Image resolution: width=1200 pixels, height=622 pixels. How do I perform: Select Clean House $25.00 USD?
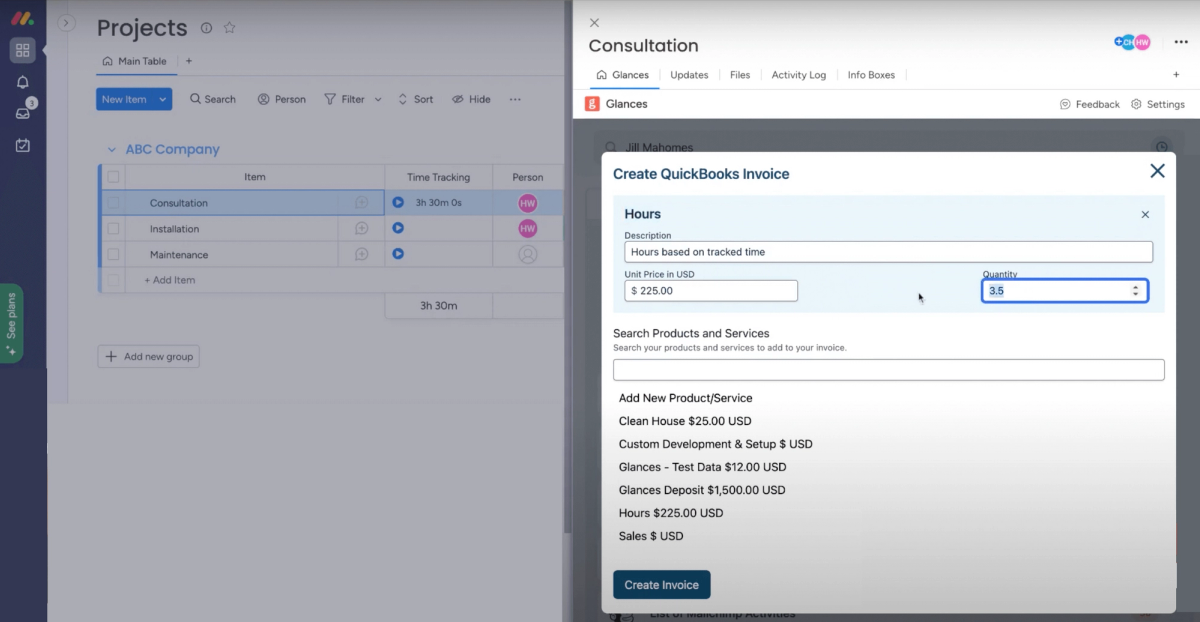(685, 421)
